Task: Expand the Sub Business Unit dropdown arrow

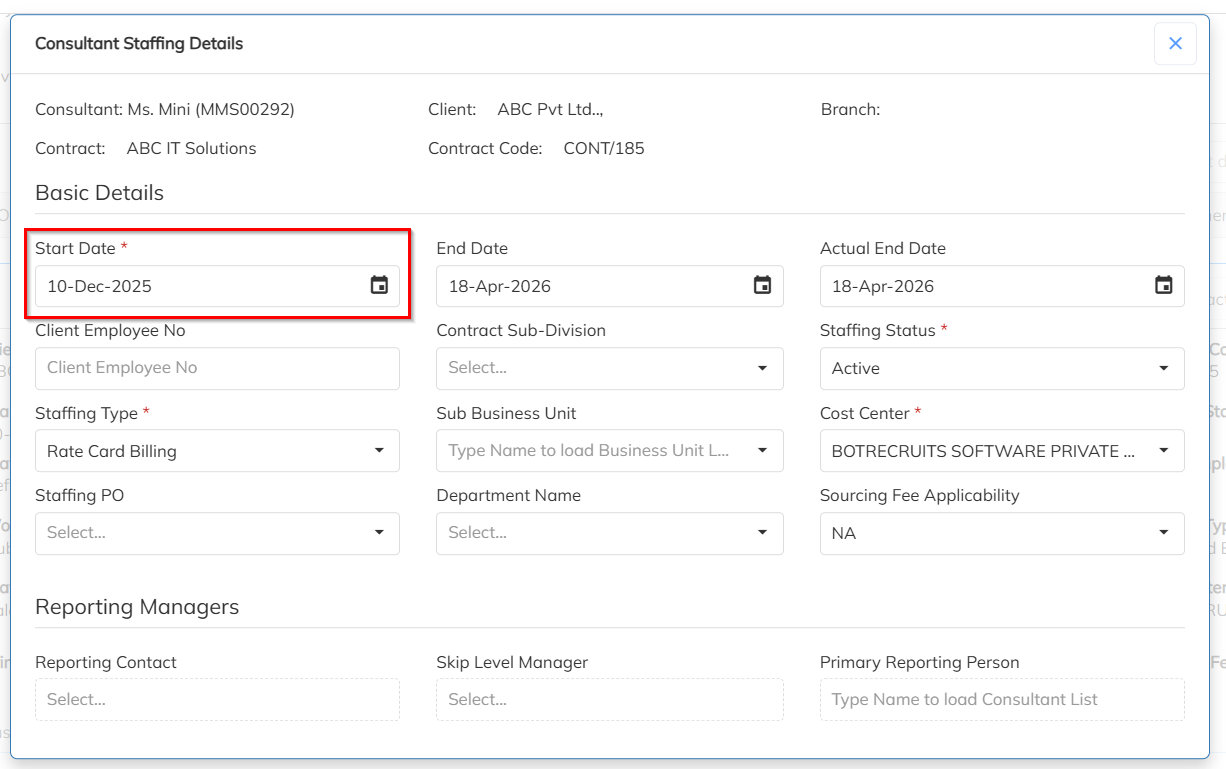Action: coord(762,451)
